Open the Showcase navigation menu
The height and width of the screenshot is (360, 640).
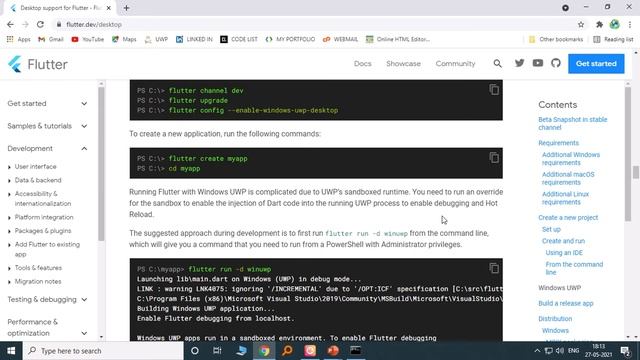coord(403,64)
